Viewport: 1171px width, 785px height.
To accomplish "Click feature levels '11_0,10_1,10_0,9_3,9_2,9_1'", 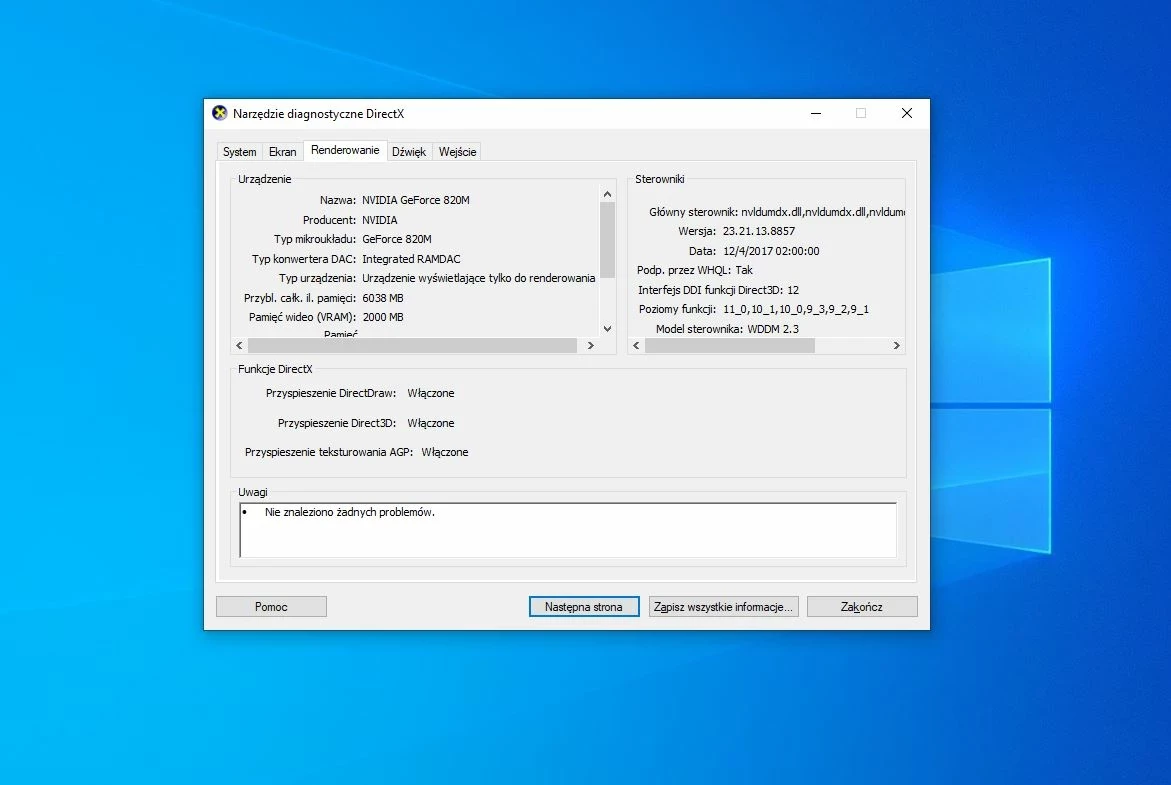I will click(796, 309).
